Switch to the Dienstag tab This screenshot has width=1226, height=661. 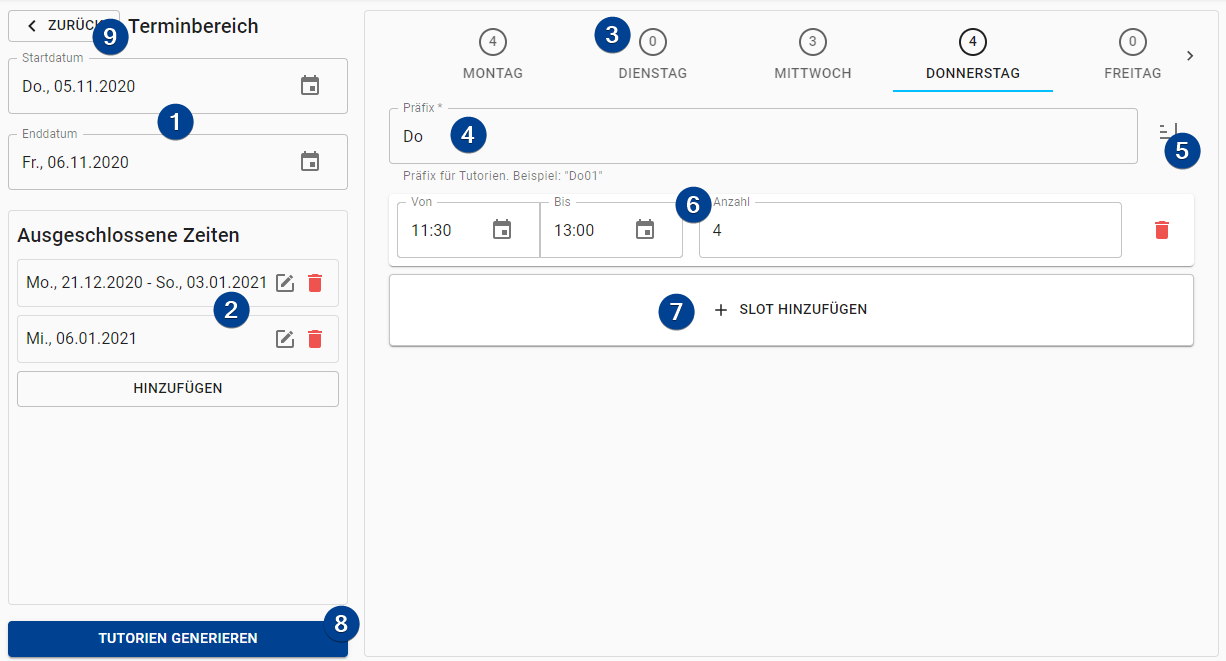(x=653, y=56)
